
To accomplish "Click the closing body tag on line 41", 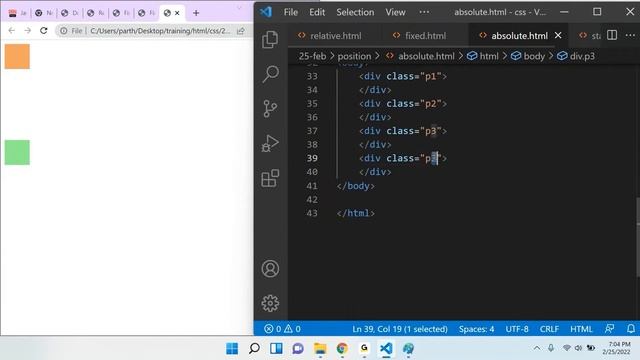I will point(356,186).
